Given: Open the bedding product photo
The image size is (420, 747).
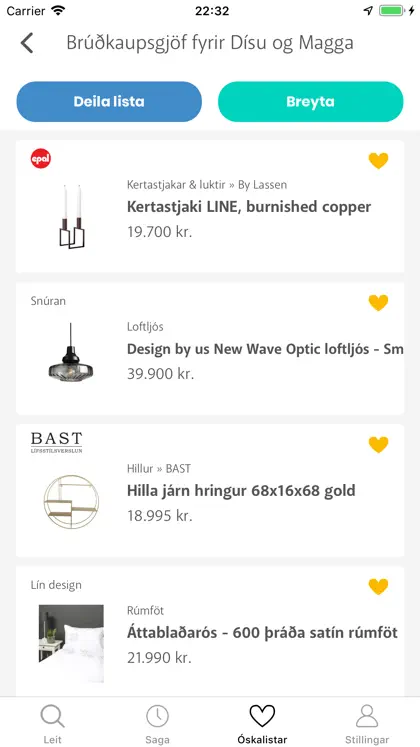Looking at the screenshot, I should 71,643.
